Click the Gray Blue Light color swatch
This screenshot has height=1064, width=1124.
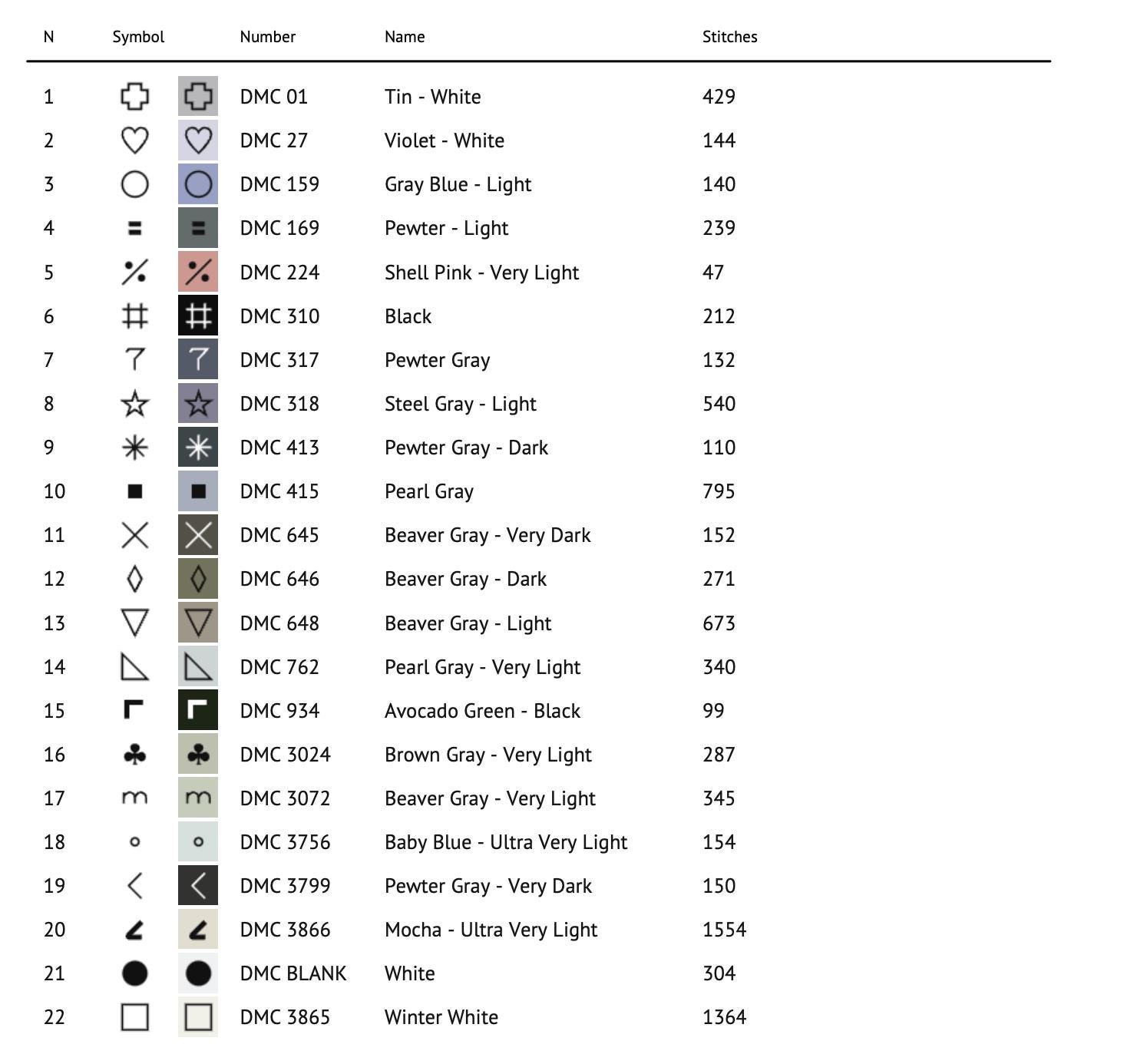pos(198,184)
